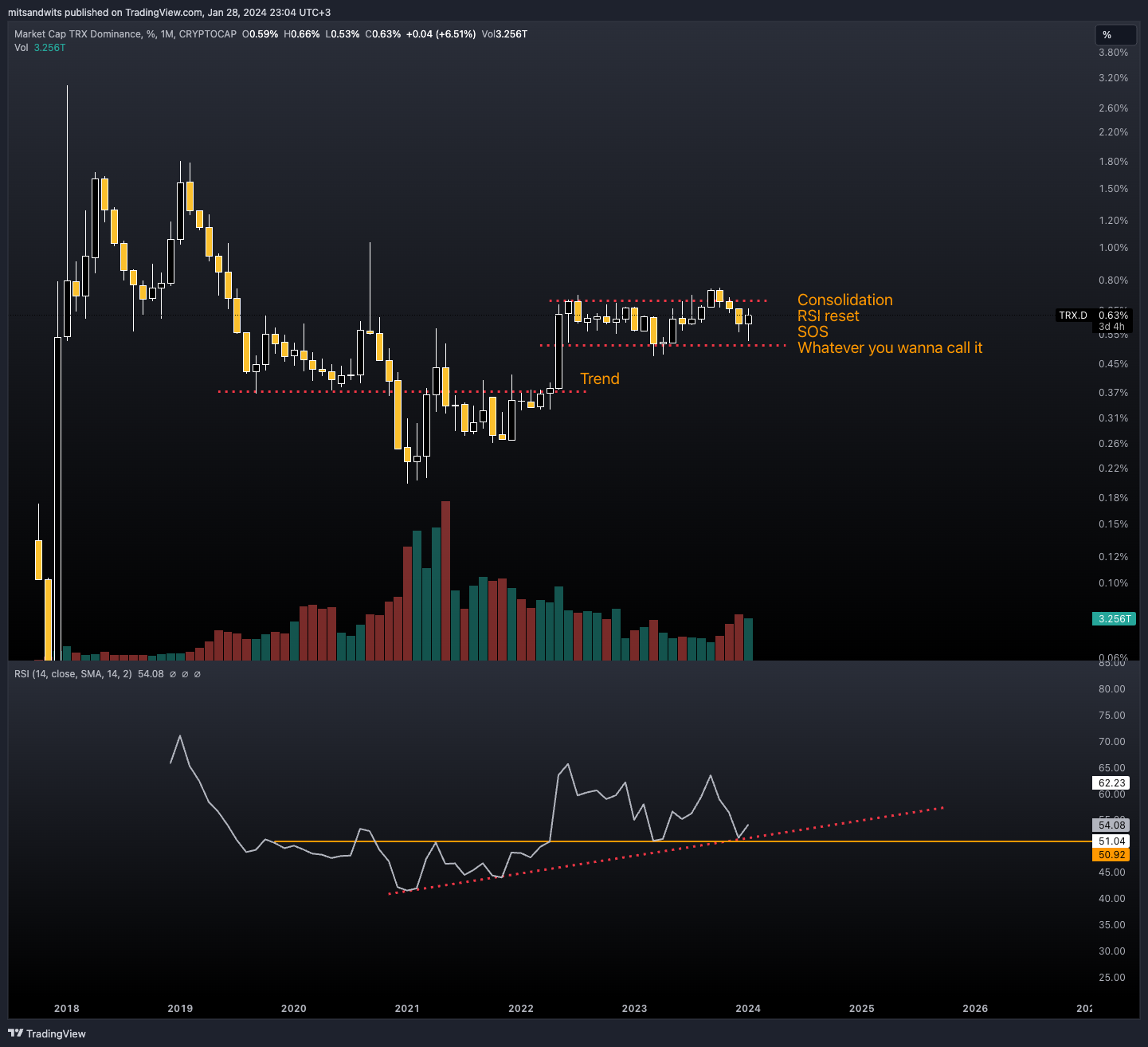Click the 0.18% price axis label
This screenshot has height=1047, width=1148.
tap(1114, 498)
